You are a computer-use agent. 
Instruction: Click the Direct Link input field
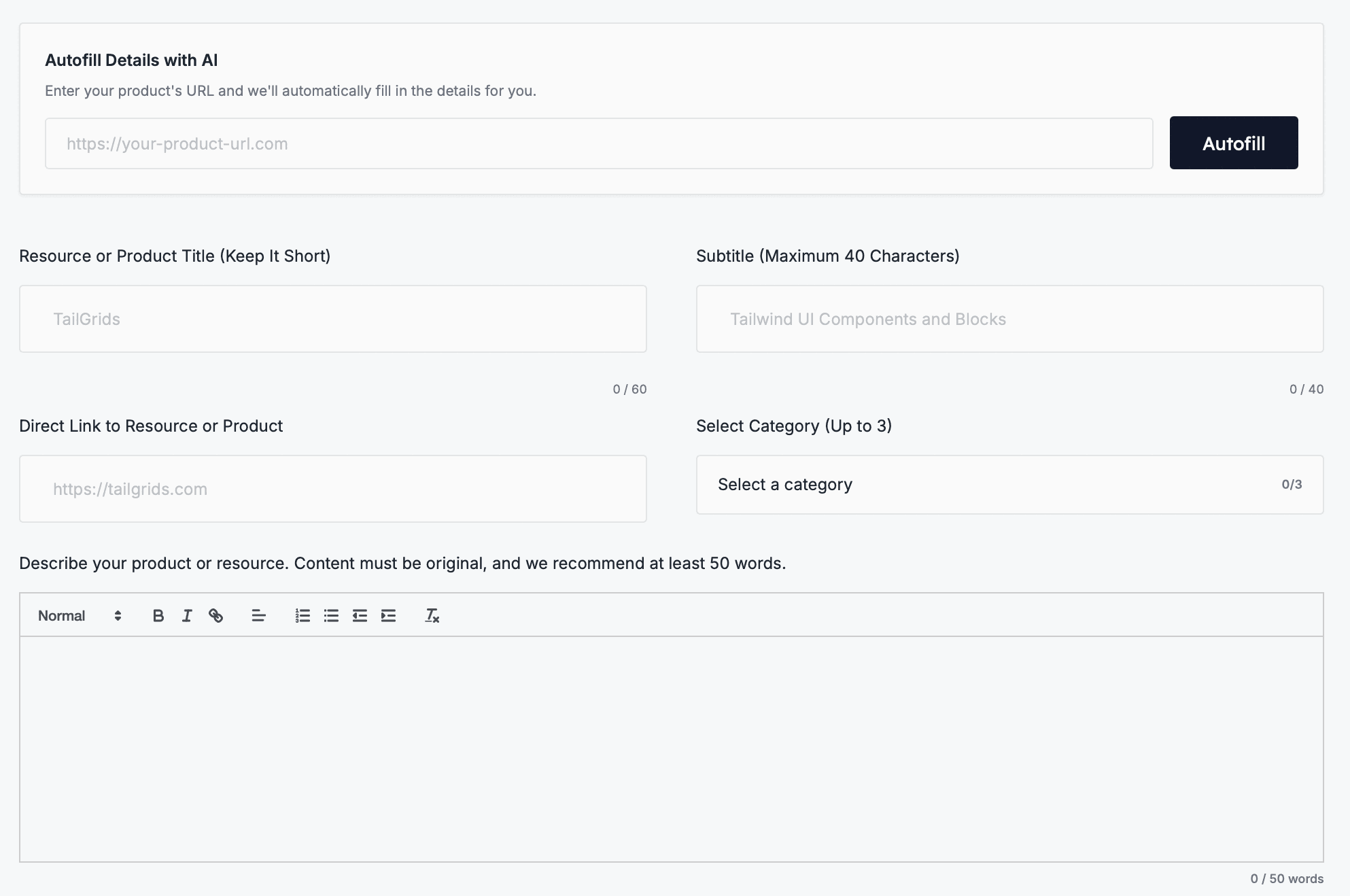(x=333, y=489)
